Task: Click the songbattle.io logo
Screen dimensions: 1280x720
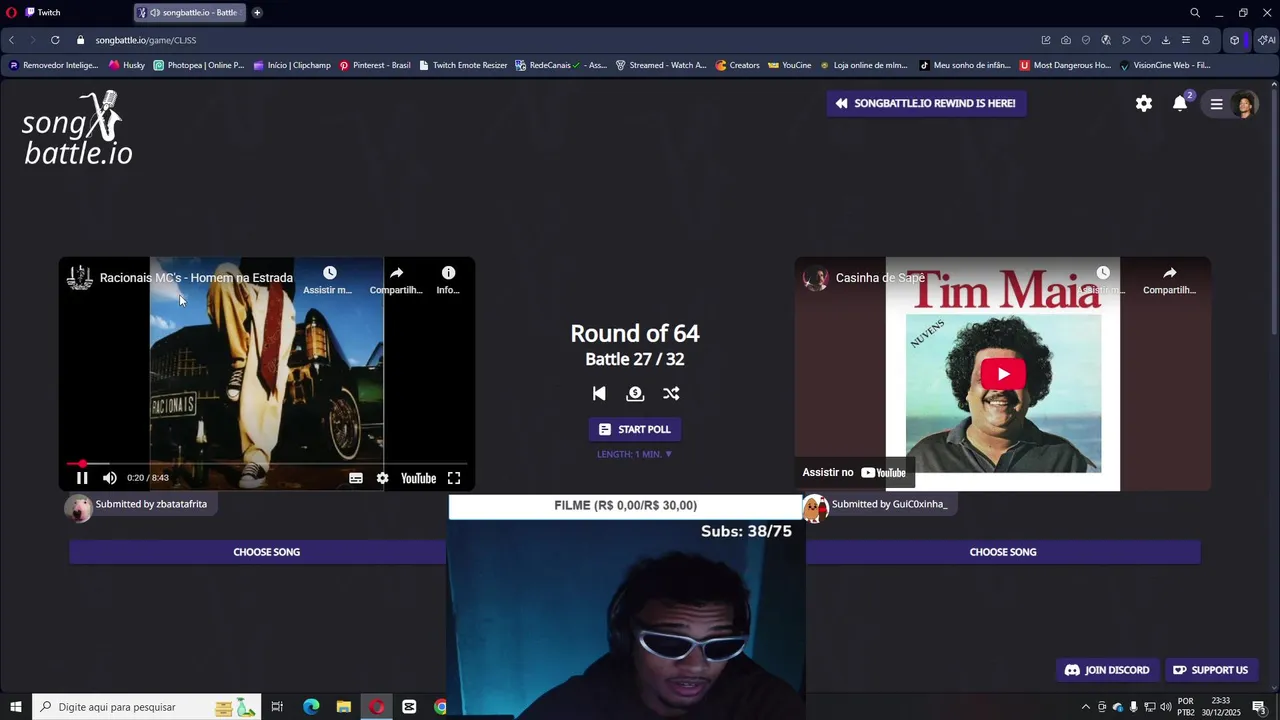Action: click(78, 128)
